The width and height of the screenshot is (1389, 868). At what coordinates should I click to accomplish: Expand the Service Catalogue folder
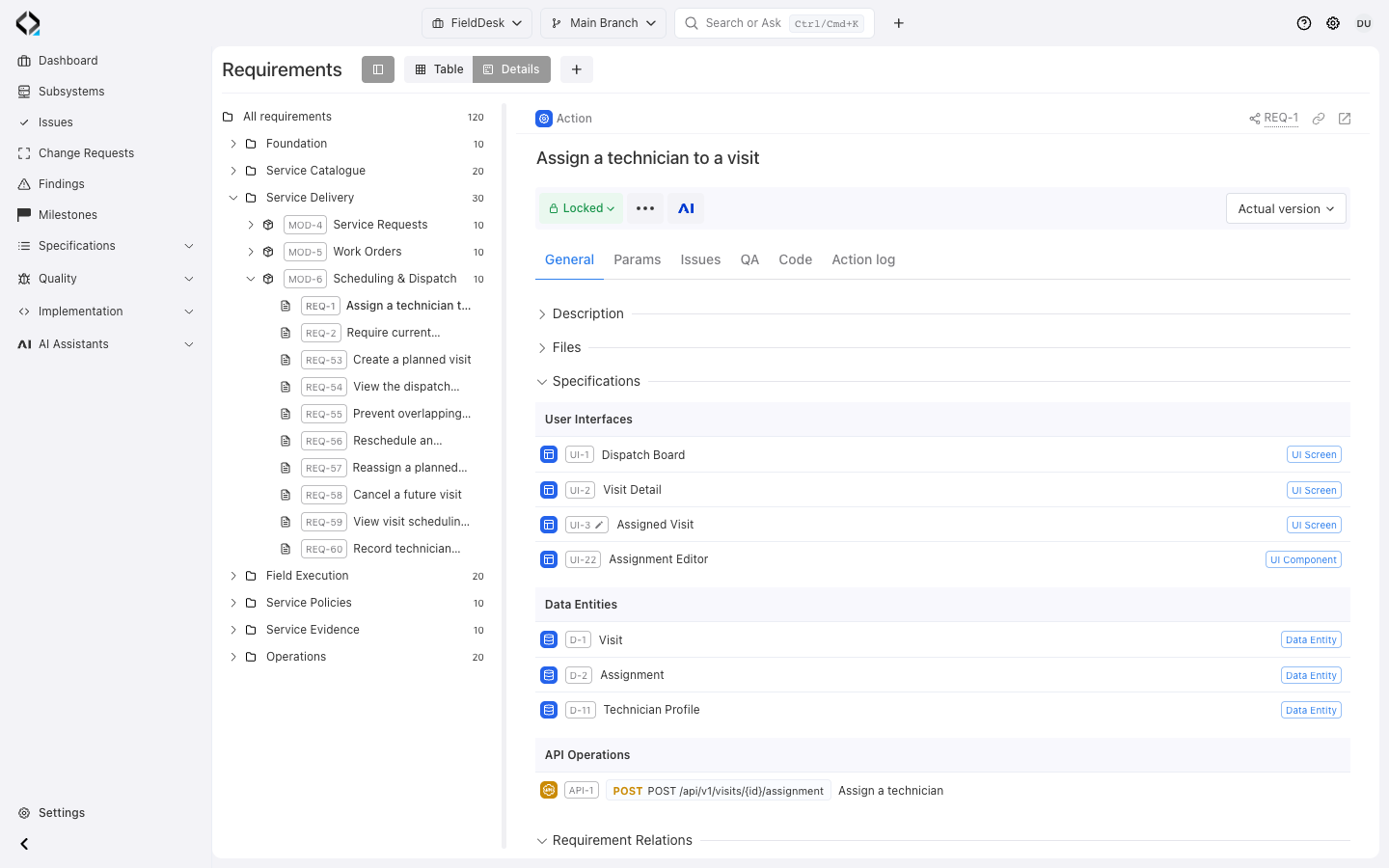click(233, 171)
